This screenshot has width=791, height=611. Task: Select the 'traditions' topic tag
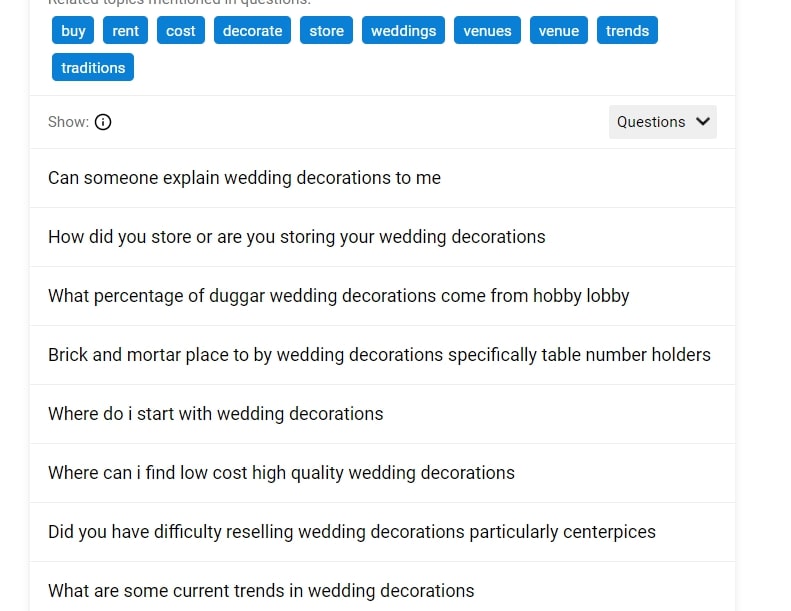coord(93,67)
